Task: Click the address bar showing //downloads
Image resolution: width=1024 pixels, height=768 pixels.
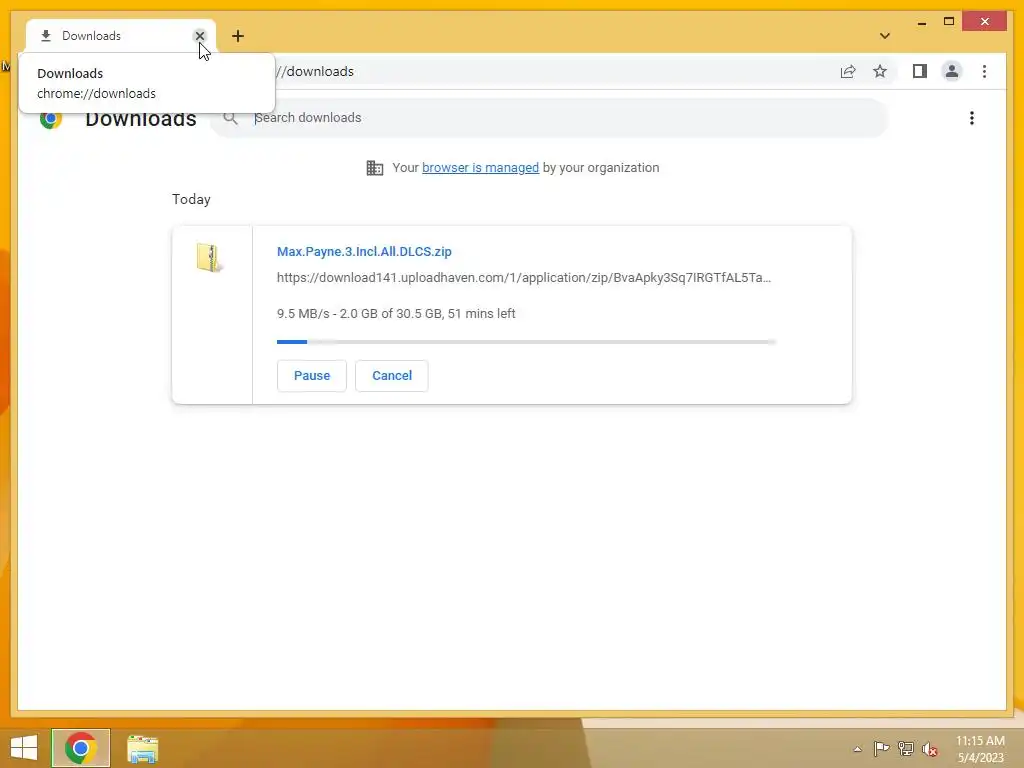Action: [313, 71]
